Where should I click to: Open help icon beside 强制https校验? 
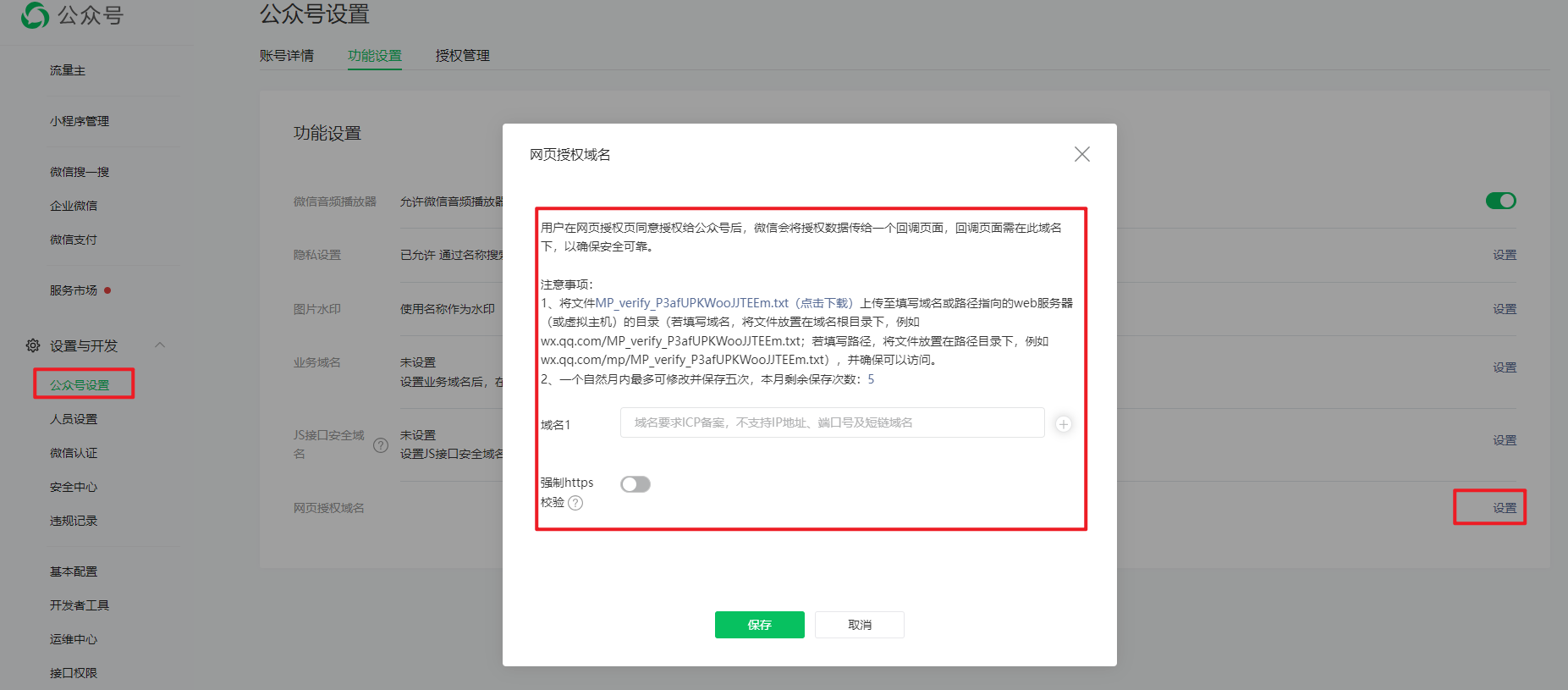click(x=575, y=503)
